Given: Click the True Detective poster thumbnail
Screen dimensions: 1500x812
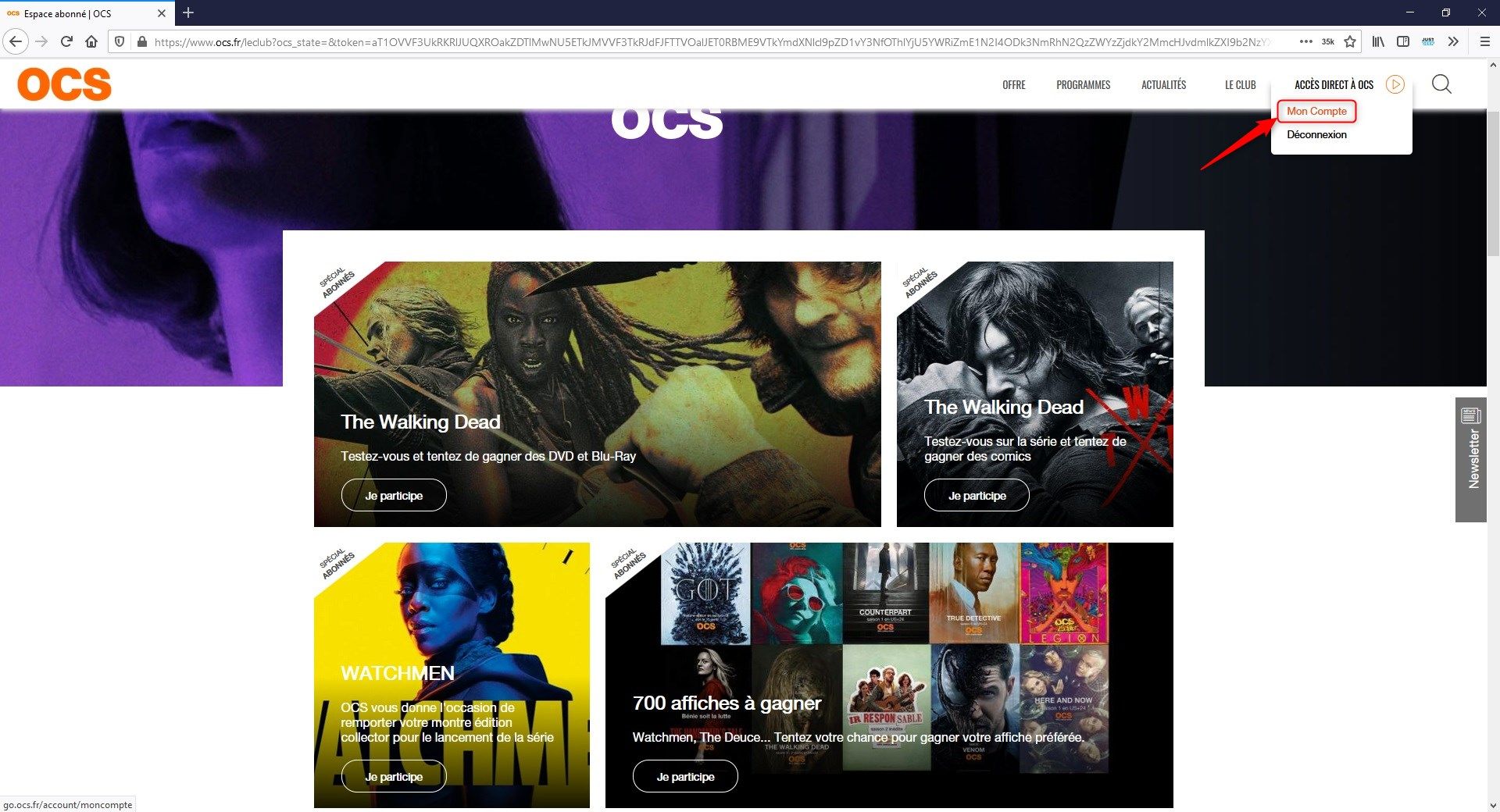Looking at the screenshot, I should coord(973,593).
